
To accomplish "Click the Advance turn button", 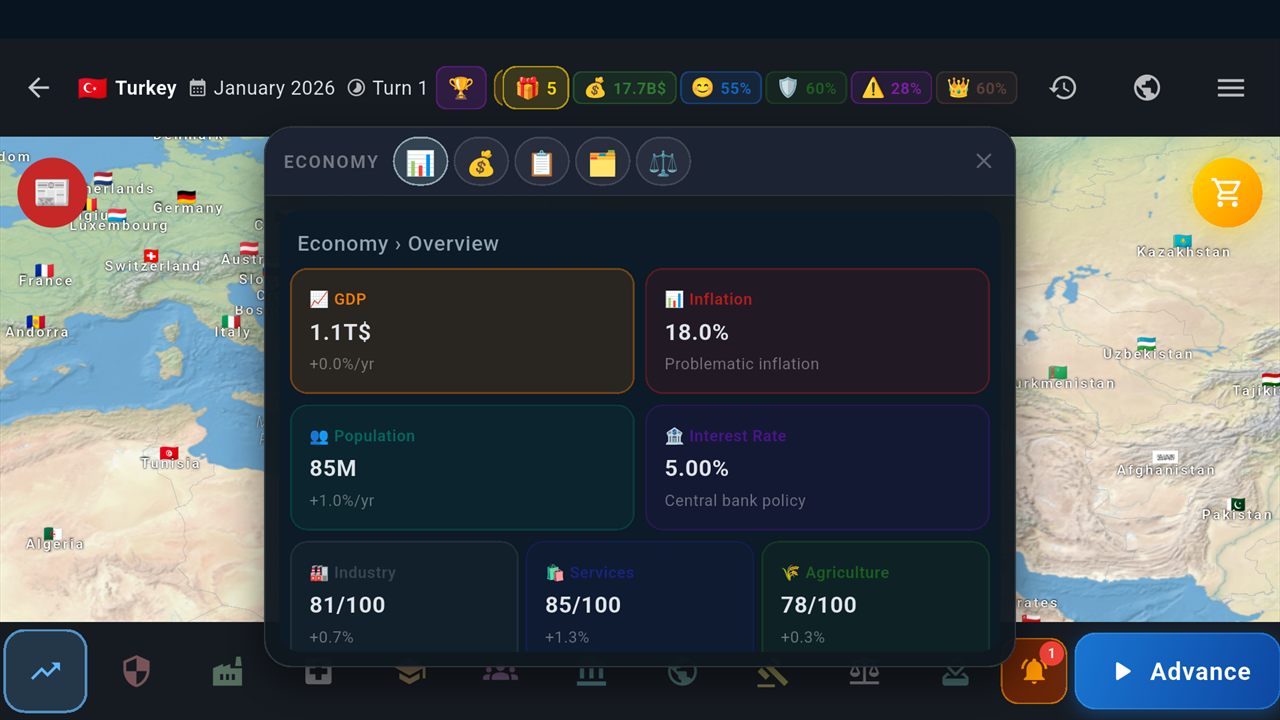I will 1177,671.
